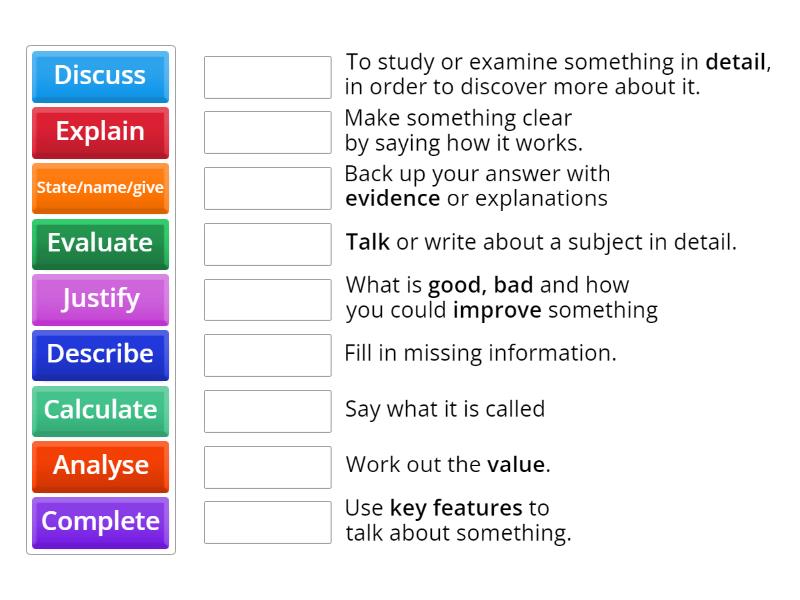Click the definition about discovering more in detail
The image size is (800, 600).
pyautogui.click(x=555, y=74)
